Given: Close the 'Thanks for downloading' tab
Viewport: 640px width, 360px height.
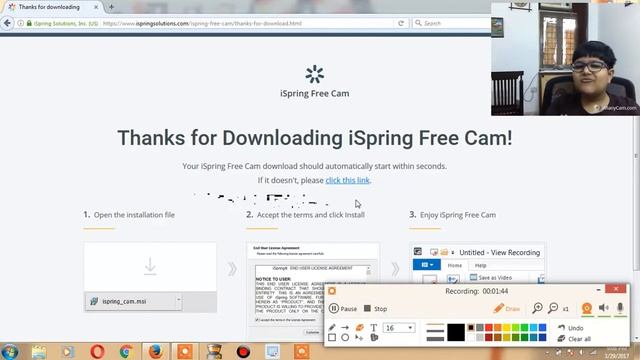Looking at the screenshot, I should coord(96,7).
